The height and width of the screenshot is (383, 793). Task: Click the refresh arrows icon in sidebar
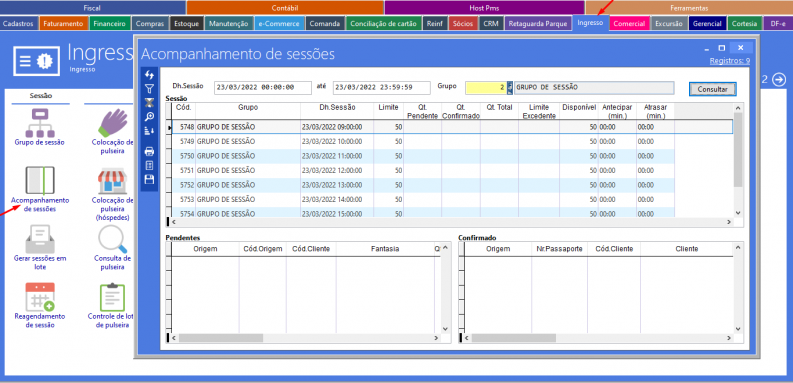point(149,75)
